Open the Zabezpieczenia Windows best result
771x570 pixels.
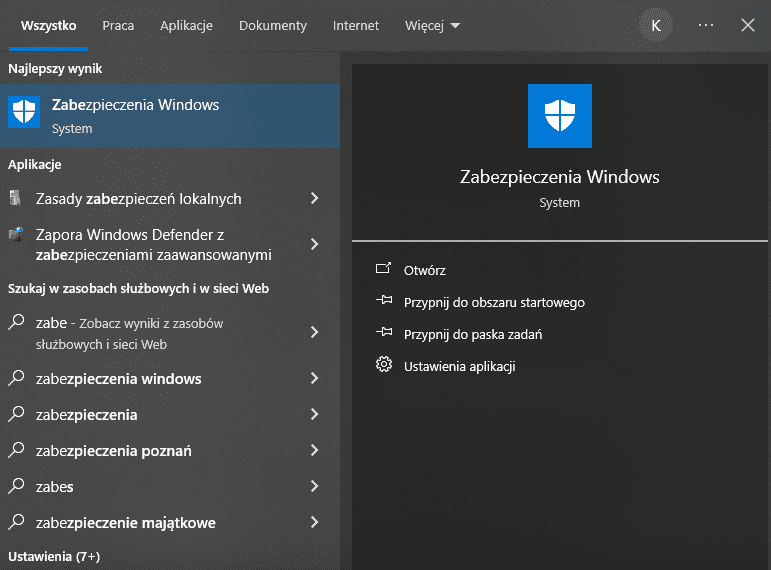pyautogui.click(x=170, y=116)
